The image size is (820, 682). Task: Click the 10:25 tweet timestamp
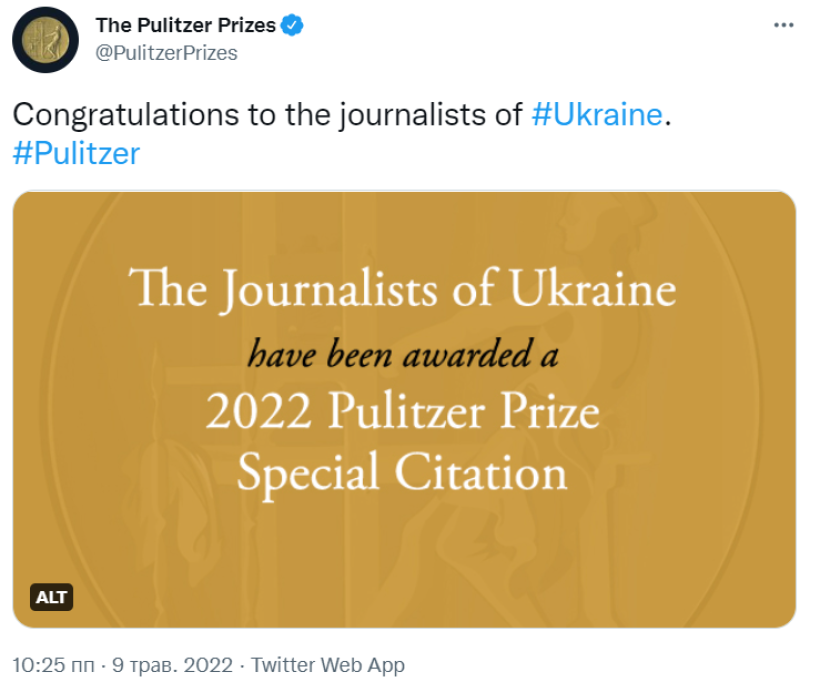(53, 665)
